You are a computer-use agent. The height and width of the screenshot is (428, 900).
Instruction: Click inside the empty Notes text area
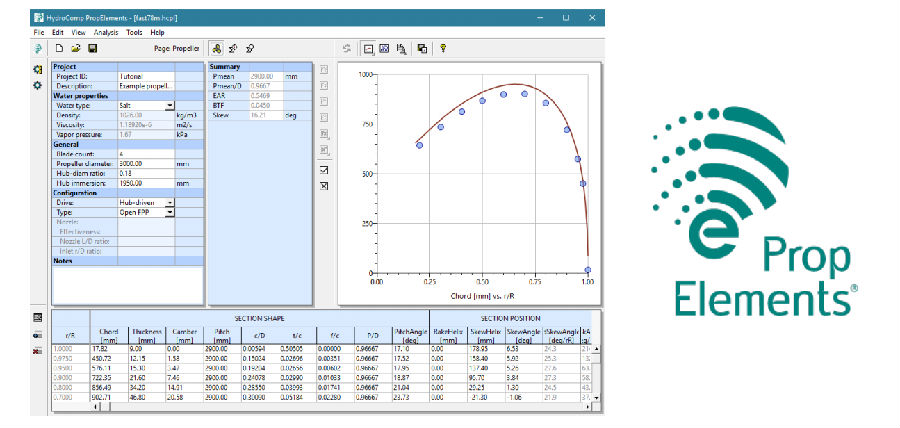(127, 285)
